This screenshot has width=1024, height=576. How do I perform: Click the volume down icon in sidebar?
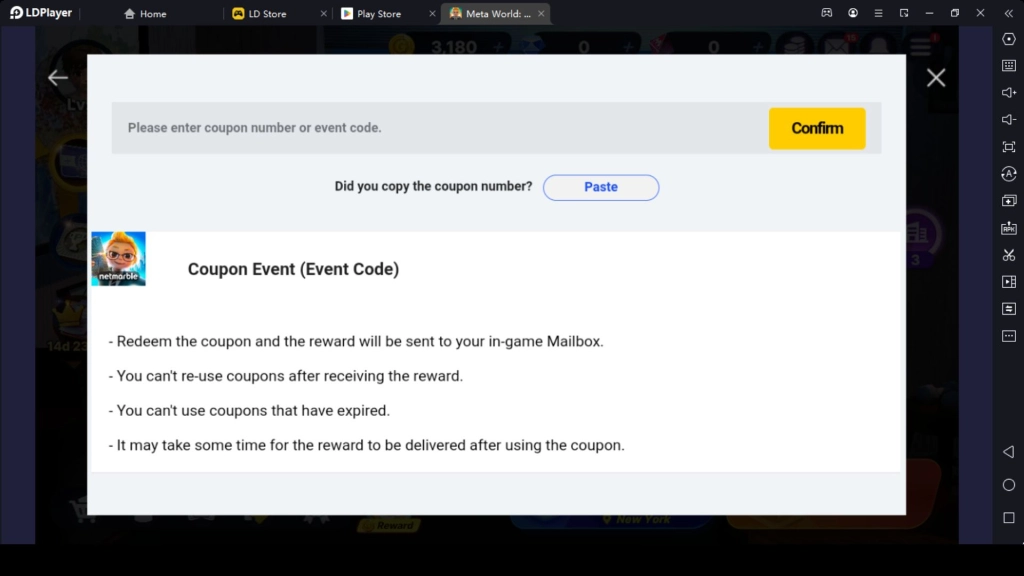tap(1009, 120)
